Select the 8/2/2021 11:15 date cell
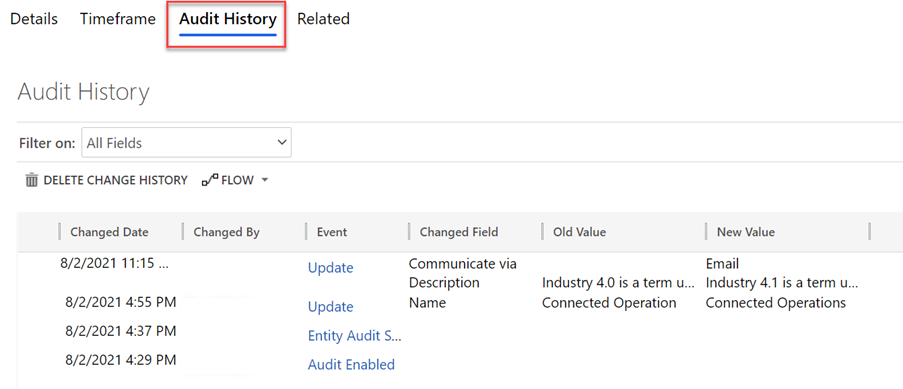The width and height of the screenshot is (903, 389). coord(115,263)
